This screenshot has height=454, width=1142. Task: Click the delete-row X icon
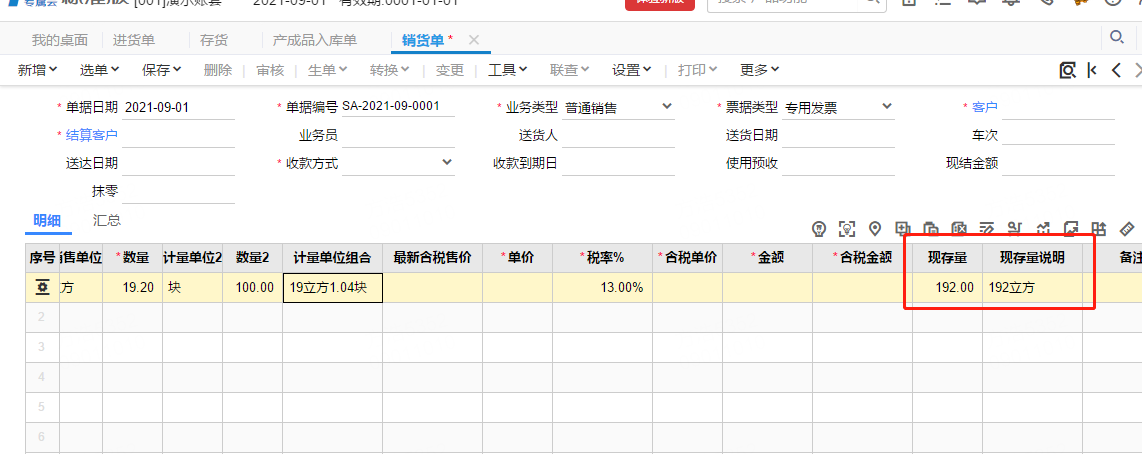click(x=959, y=229)
